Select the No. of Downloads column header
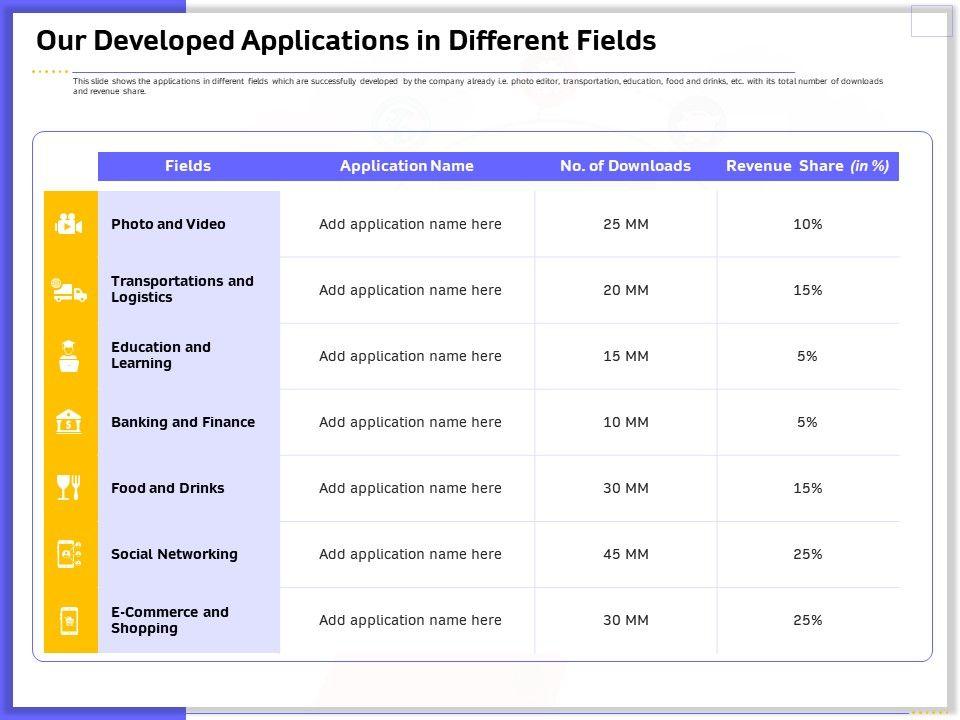 (625, 166)
